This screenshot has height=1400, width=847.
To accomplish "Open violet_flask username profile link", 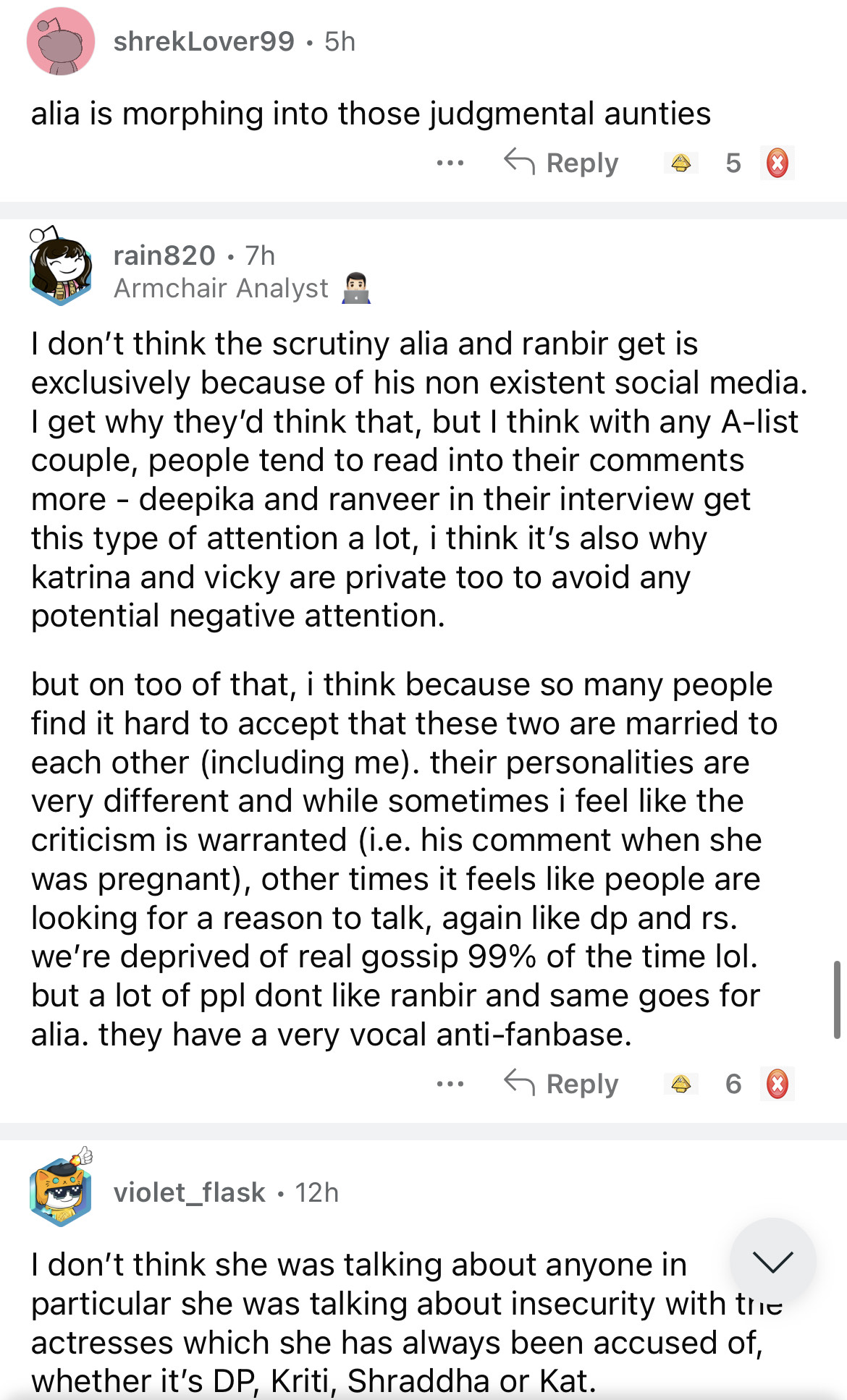I will [x=190, y=1192].
